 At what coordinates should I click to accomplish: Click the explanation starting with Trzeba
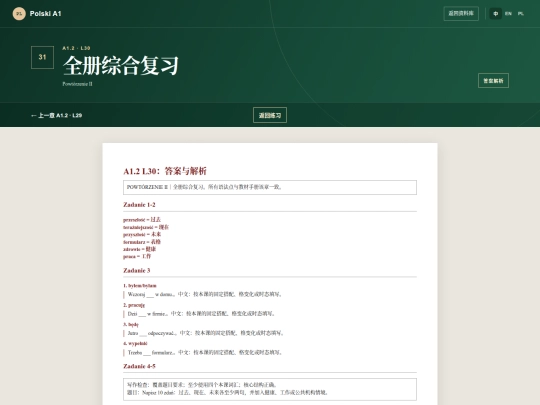pos(205,352)
